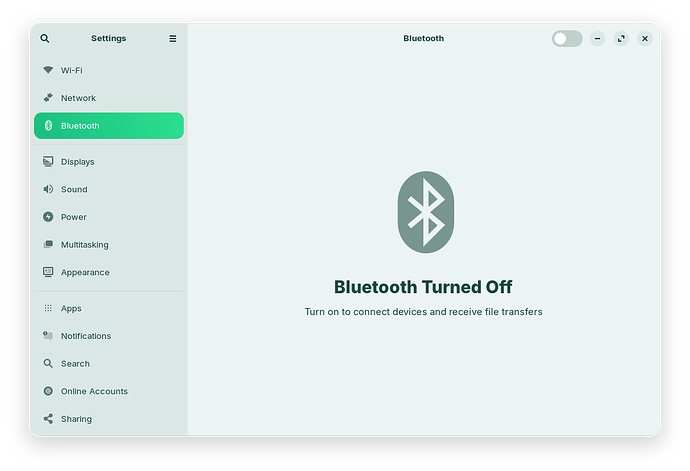The height and width of the screenshot is (471, 690).
Task: Select Search in the settings sidebar
Action: pos(75,364)
